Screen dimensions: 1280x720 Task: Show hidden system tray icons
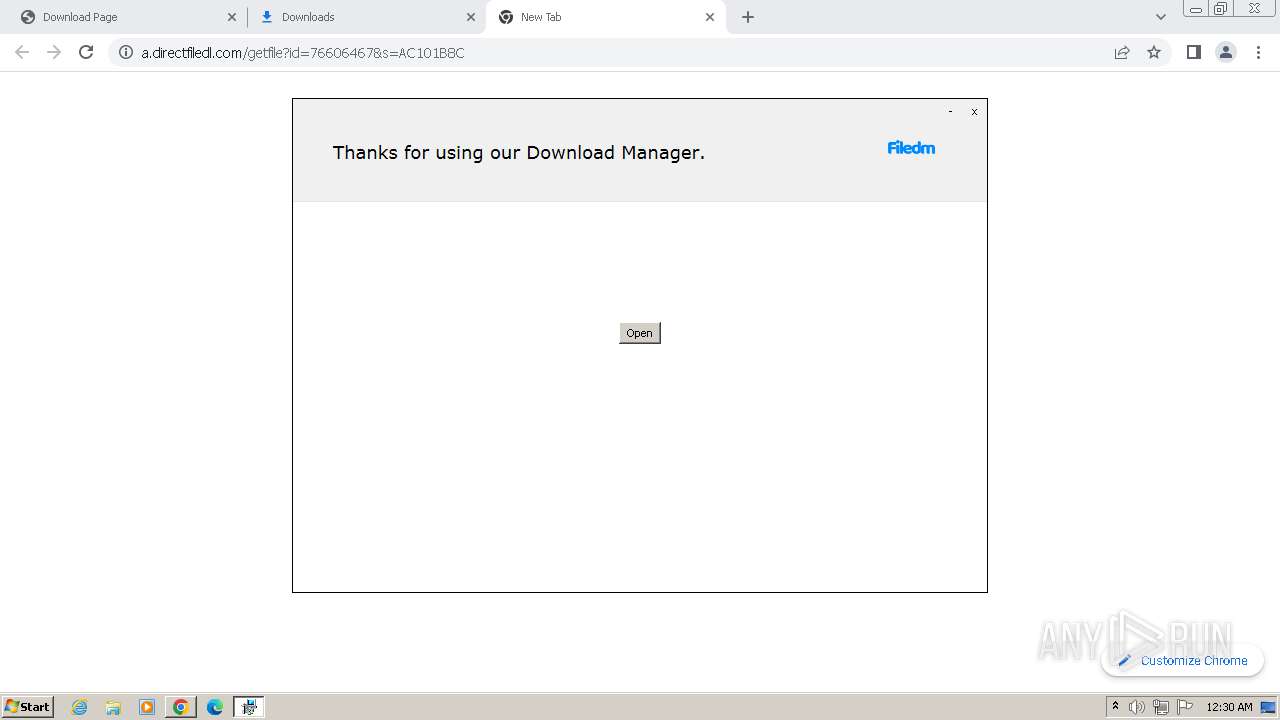pos(1115,707)
